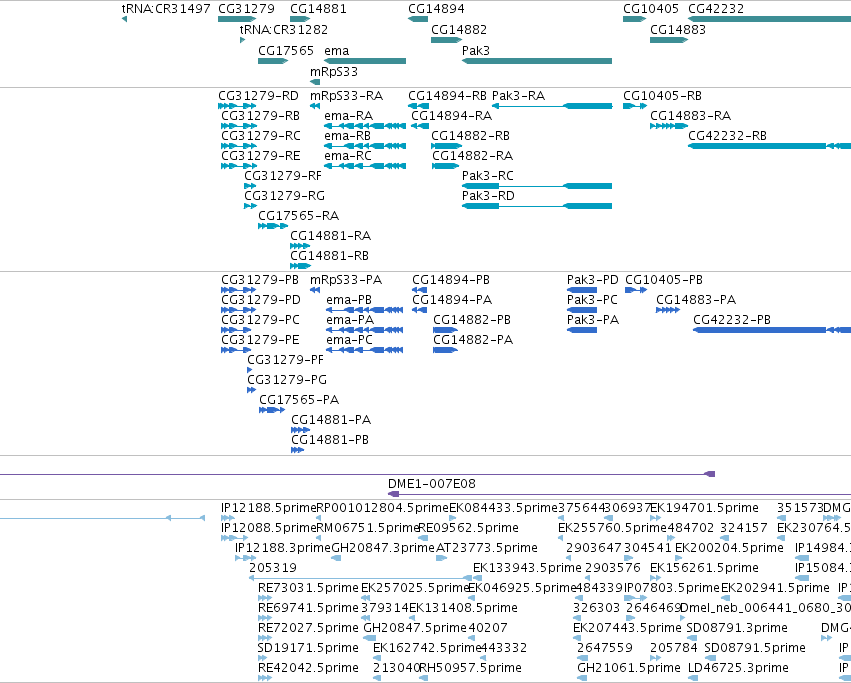Click the CG10405-PB protein label

[664, 280]
